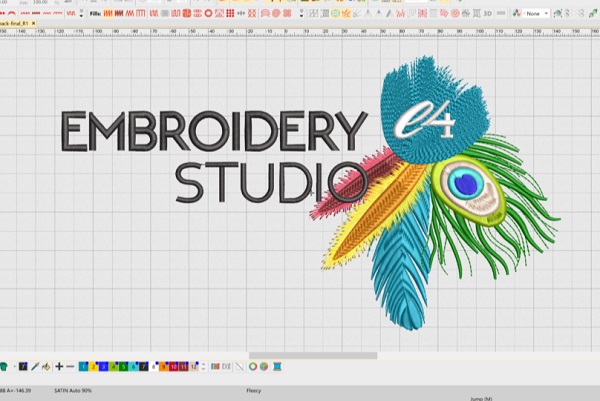Click the green globe icon right of None
The width and height of the screenshot is (600, 401).
coord(558,14)
